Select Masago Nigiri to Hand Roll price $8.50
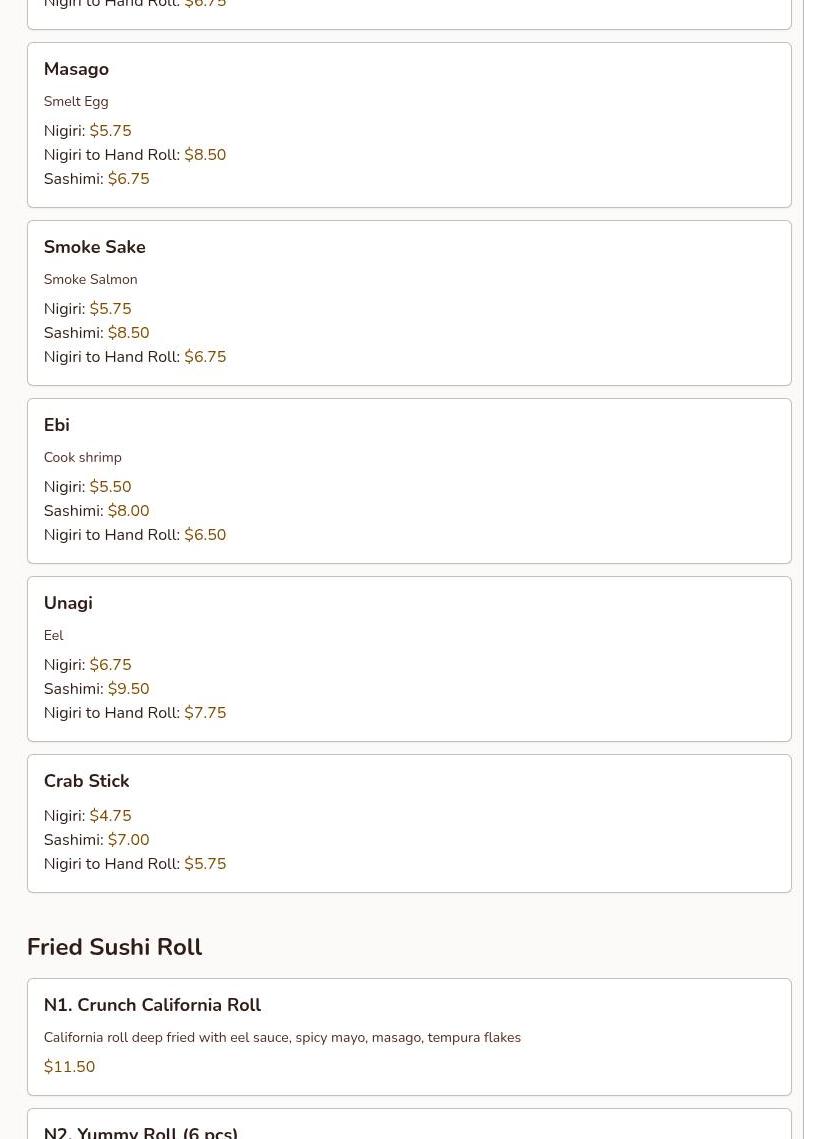The height and width of the screenshot is (1139, 824). [205, 155]
